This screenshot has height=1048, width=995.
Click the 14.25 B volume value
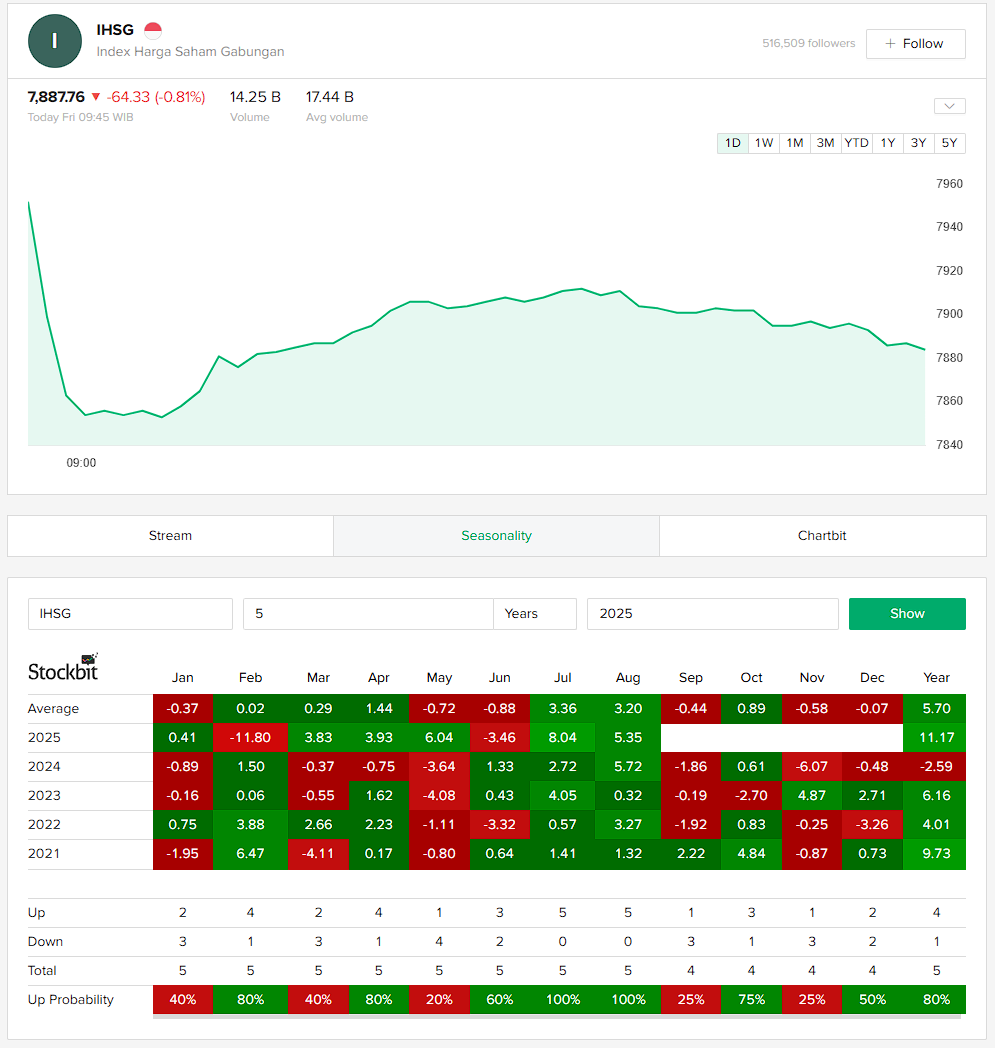tap(255, 97)
